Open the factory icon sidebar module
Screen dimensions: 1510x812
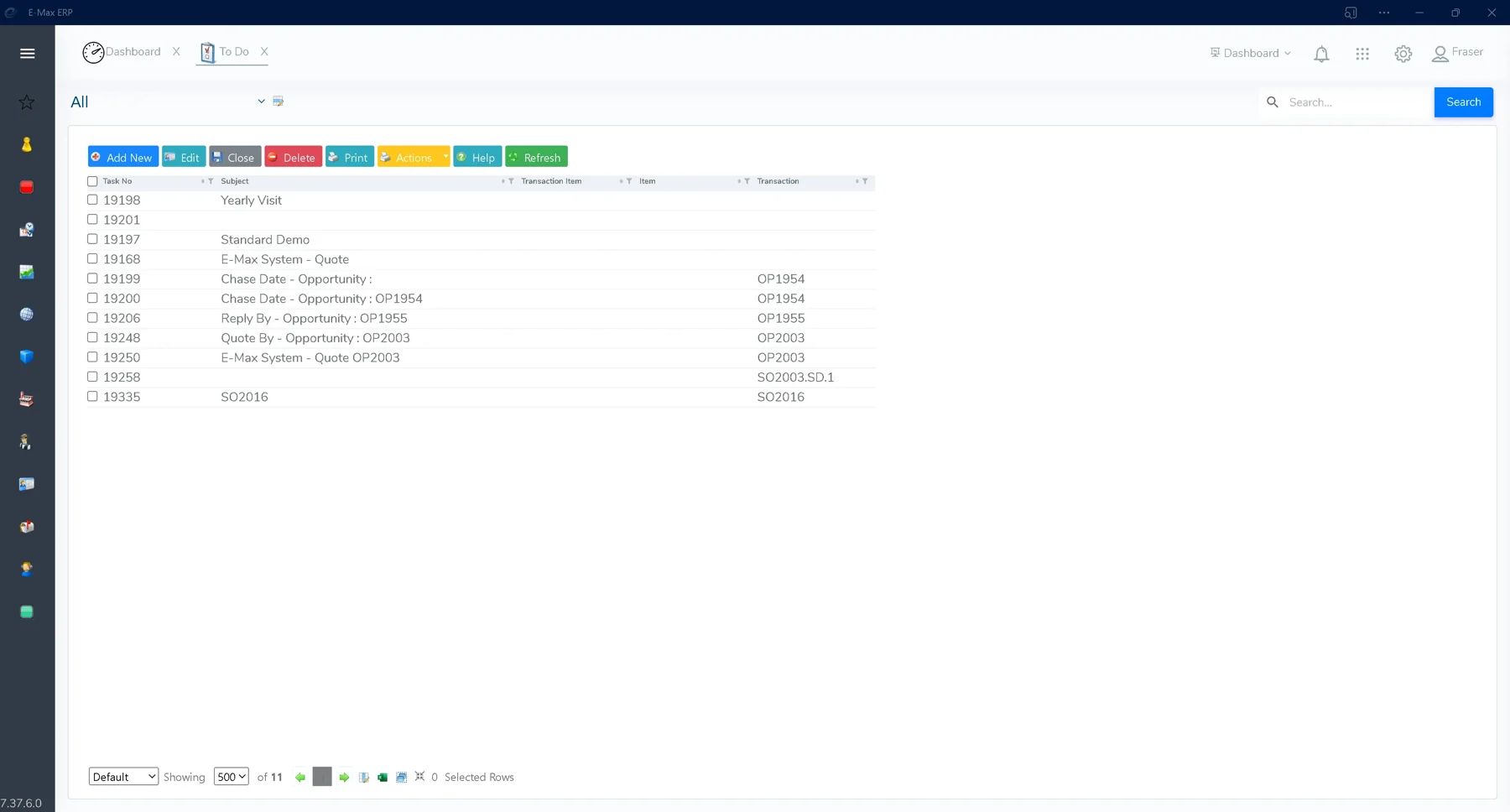pos(27,399)
